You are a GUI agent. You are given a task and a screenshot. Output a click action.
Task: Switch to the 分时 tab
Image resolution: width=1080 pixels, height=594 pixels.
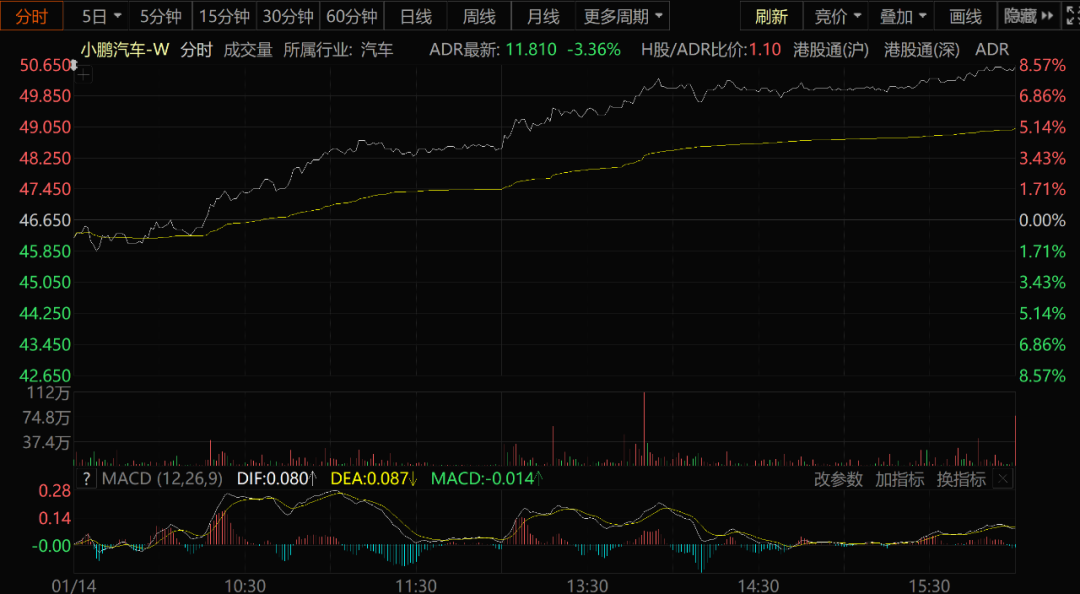coord(32,16)
